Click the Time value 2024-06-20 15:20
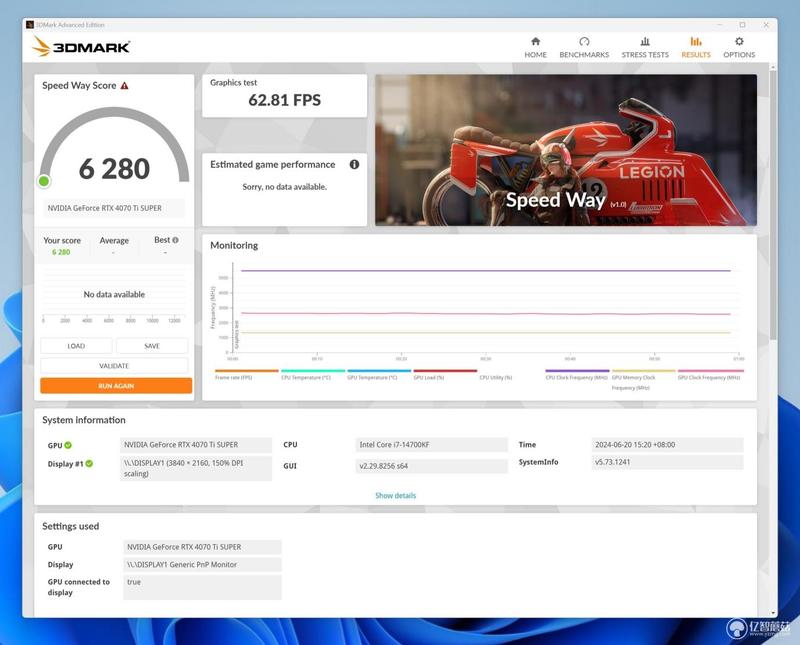800x645 pixels. pos(667,444)
